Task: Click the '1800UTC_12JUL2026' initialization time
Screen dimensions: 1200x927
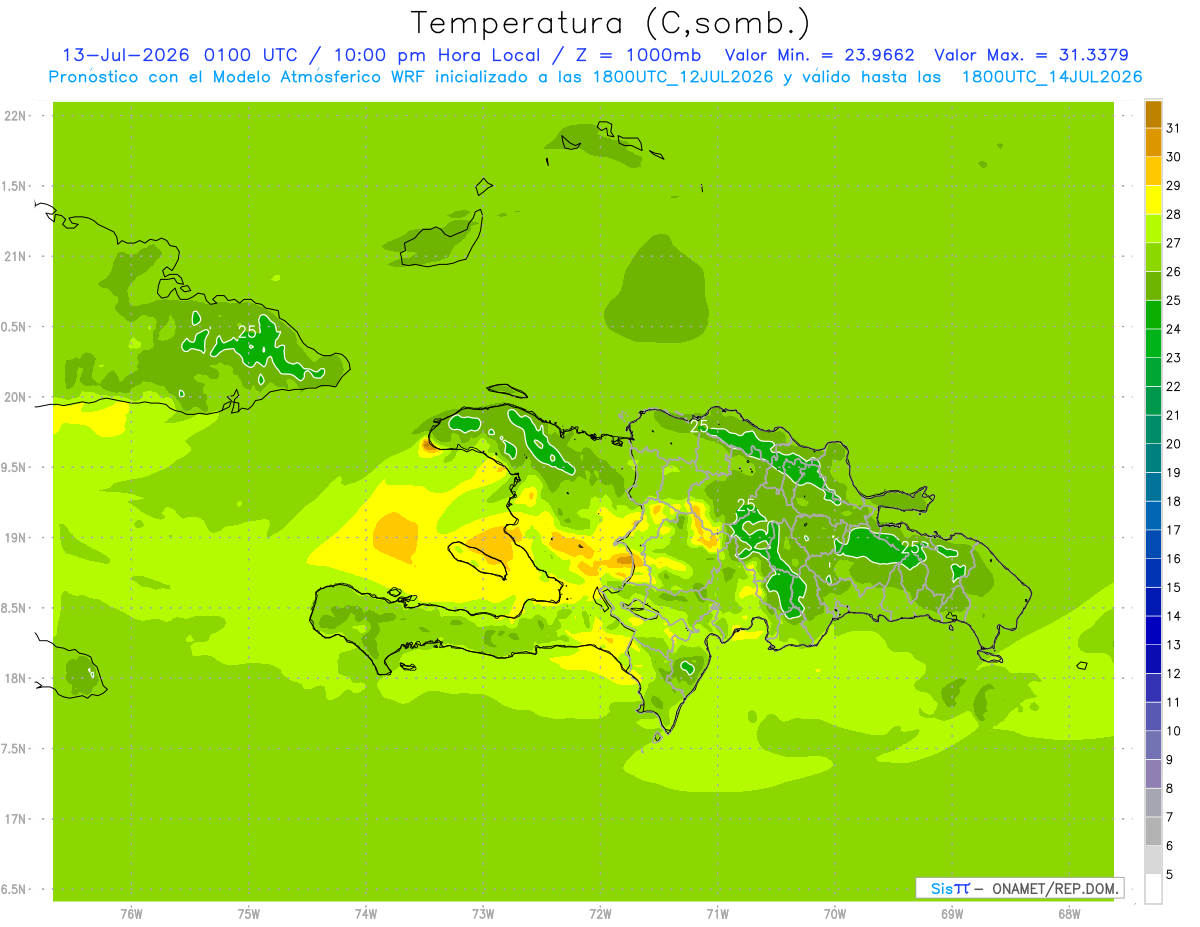Action: click(x=684, y=77)
